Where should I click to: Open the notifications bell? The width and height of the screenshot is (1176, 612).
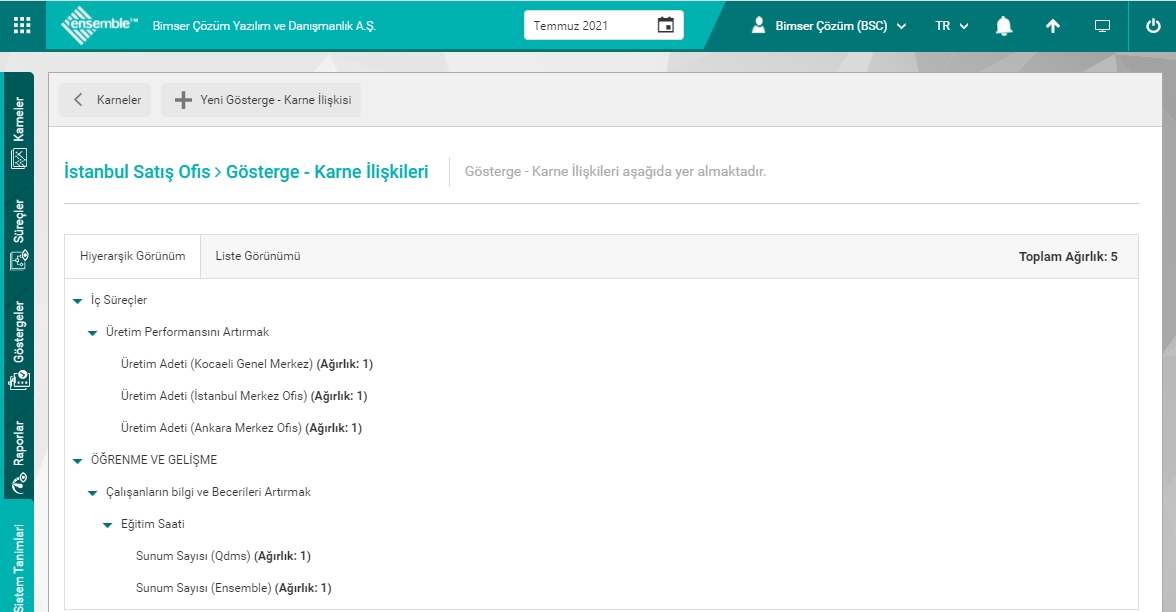click(x=1004, y=26)
